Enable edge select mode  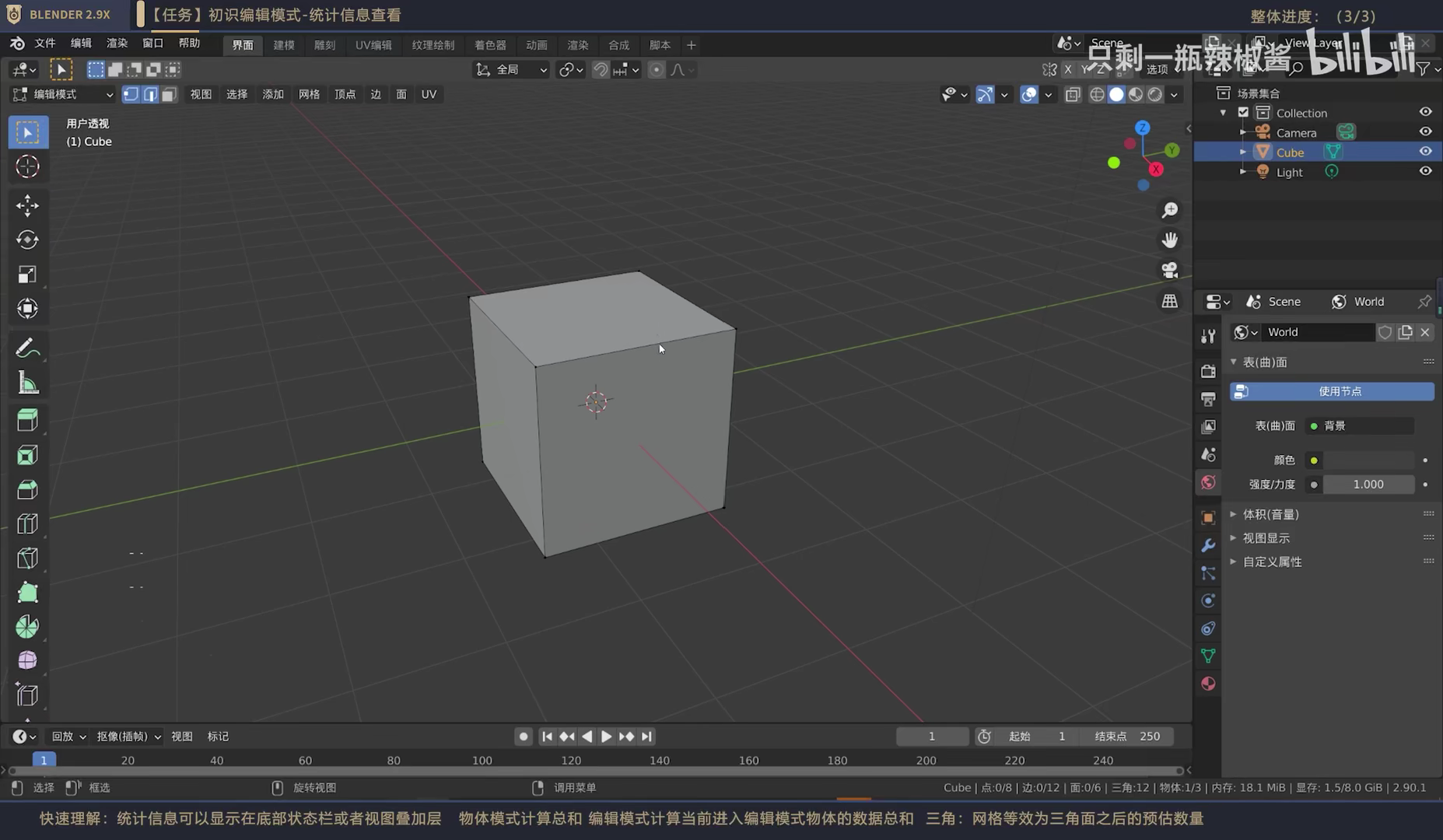(x=150, y=94)
